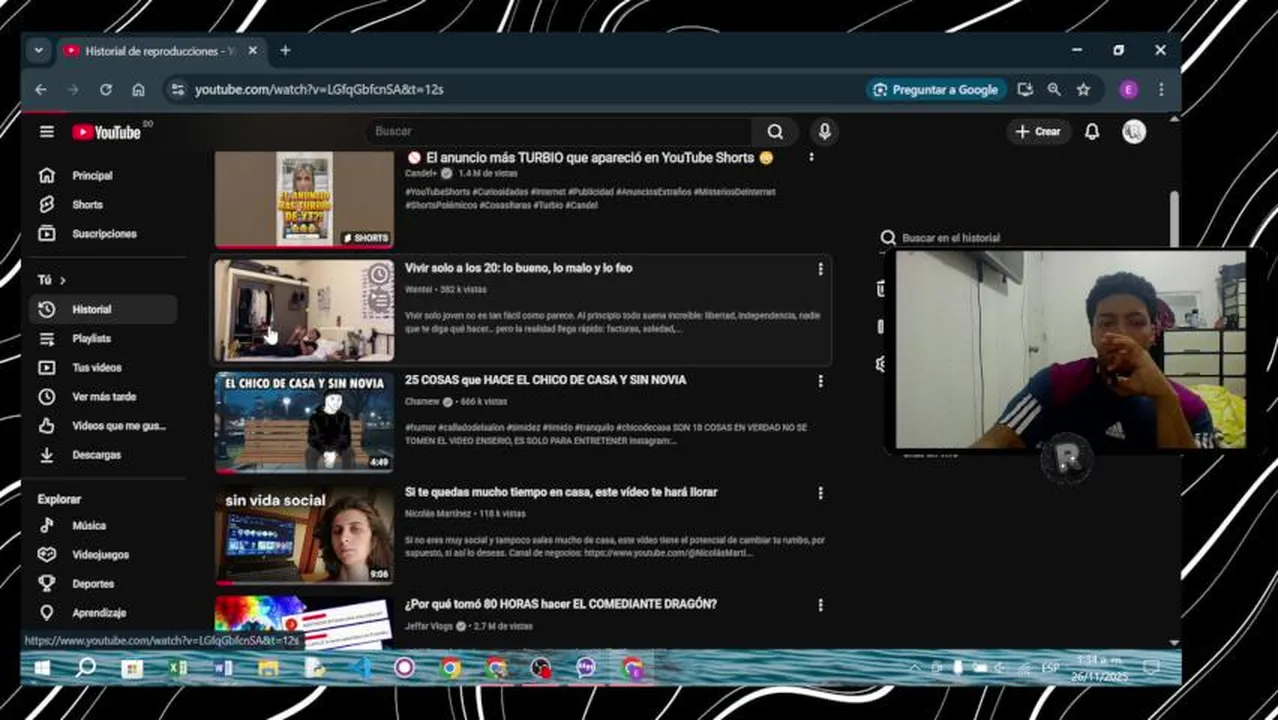Open the 'sin vida social' video thumbnail
1278x720 pixels.
tap(304, 534)
